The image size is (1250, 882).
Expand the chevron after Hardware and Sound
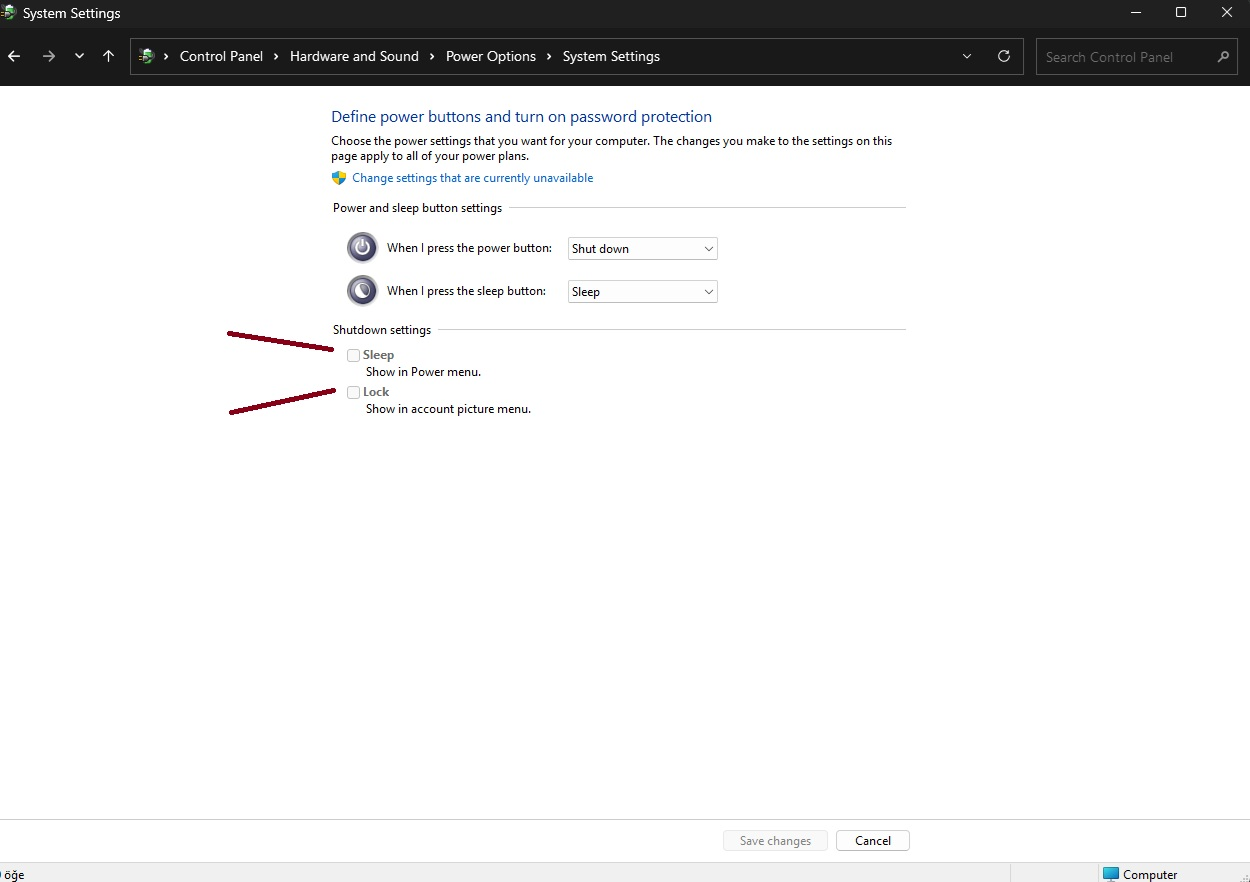click(x=433, y=57)
